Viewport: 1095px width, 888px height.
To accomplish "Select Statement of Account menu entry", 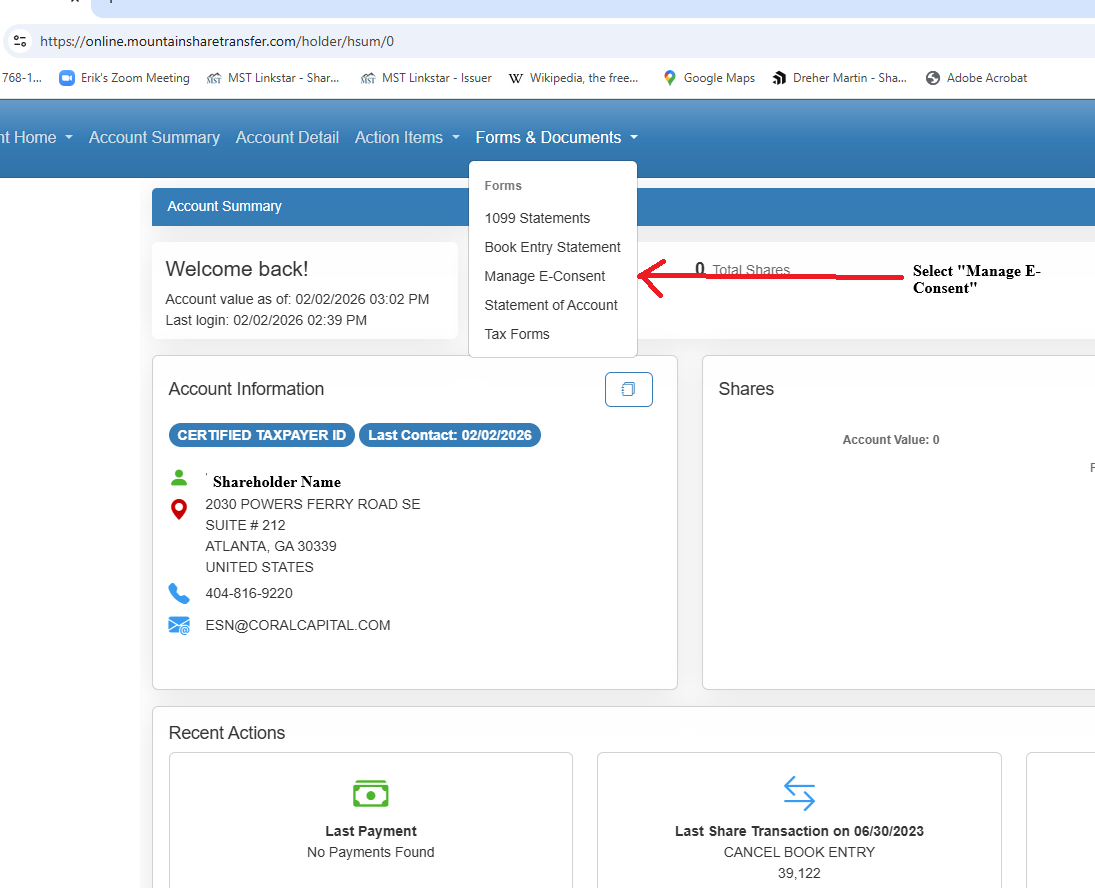I will pyautogui.click(x=551, y=305).
